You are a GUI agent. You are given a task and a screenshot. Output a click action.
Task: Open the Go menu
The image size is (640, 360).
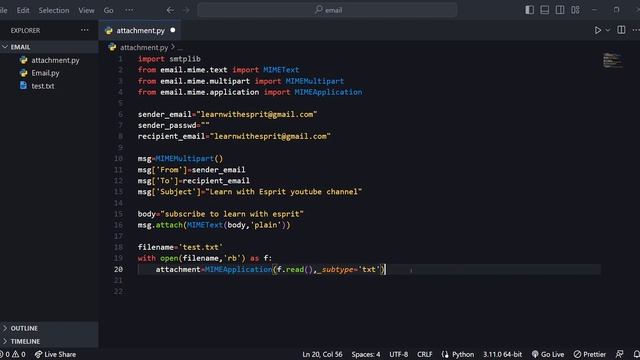point(108,10)
